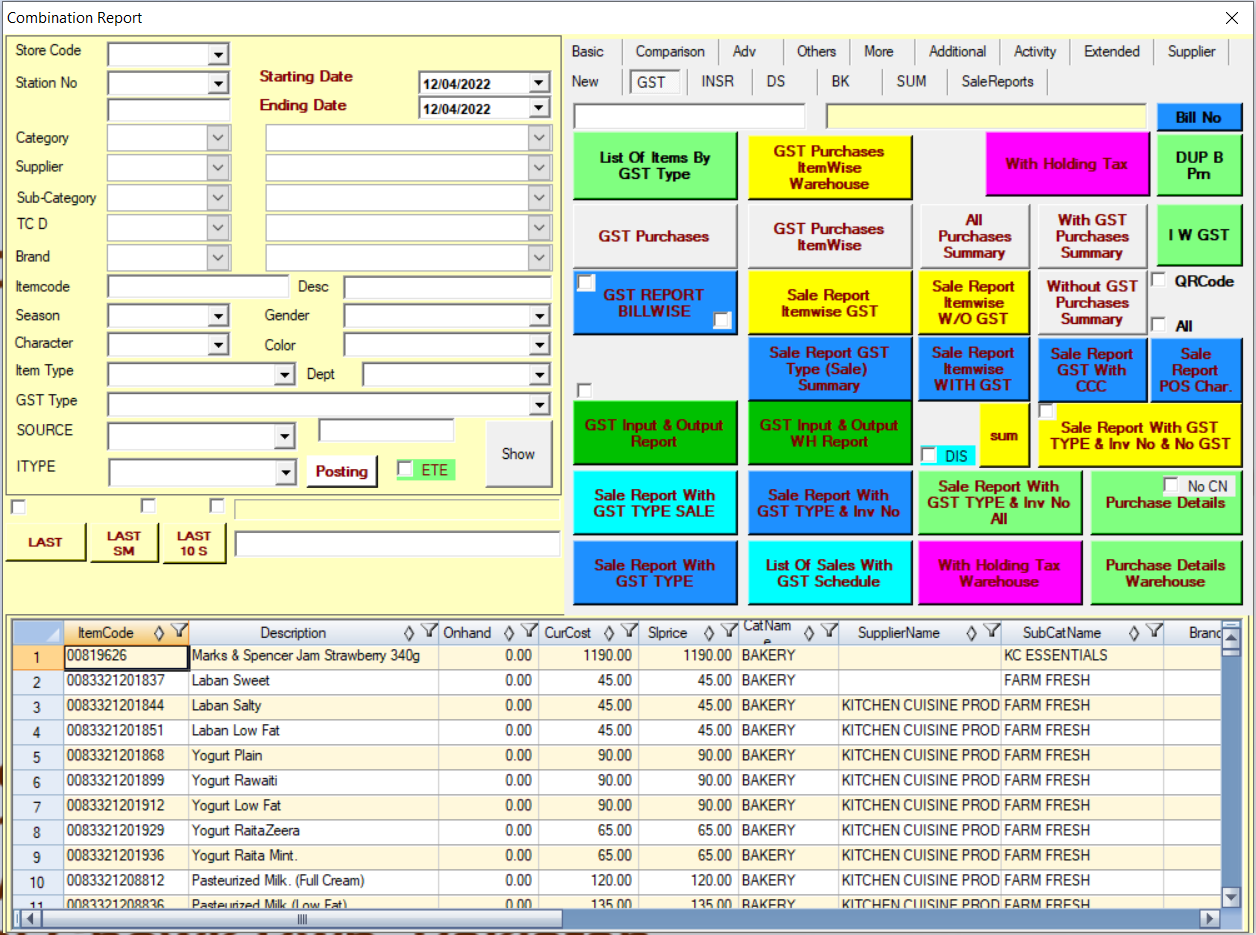
Task: Click the 'Yogurt RaitaZeera' description cell
Action: pyautogui.click(x=313, y=831)
